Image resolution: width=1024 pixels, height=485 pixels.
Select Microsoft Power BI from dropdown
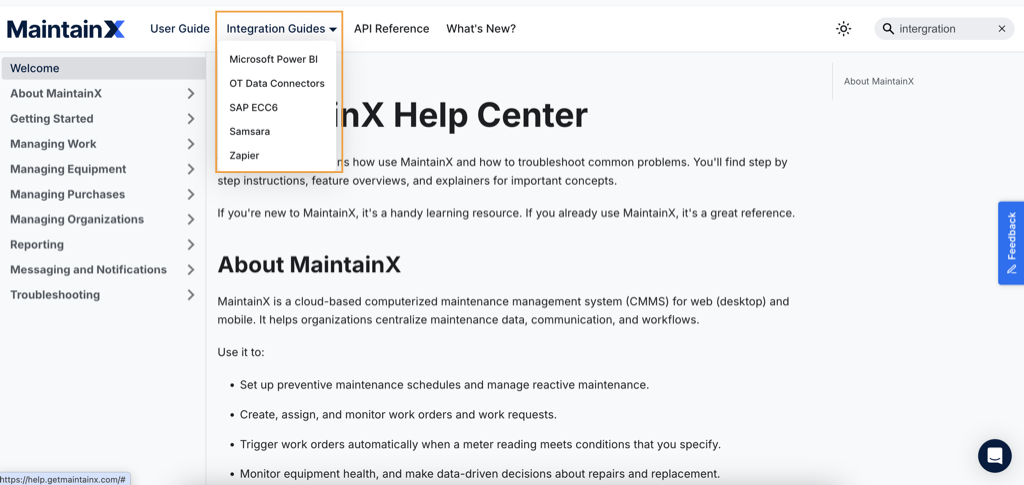(274, 59)
